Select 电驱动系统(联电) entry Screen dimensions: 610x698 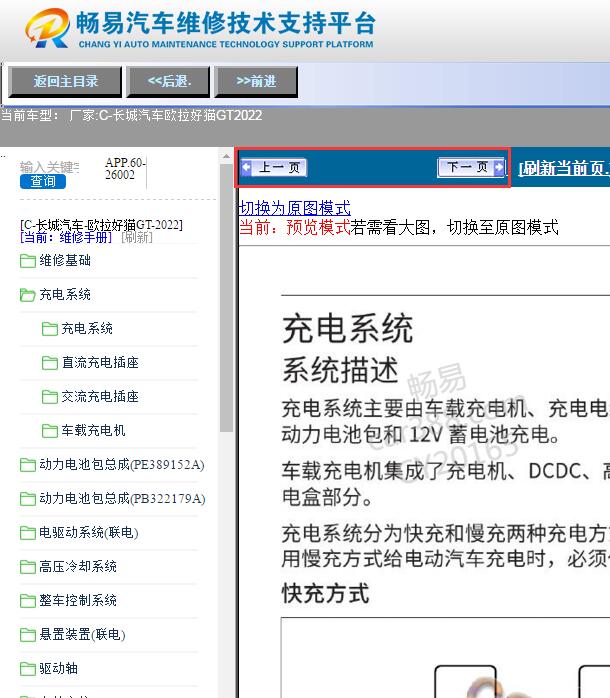pyautogui.click(x=89, y=532)
